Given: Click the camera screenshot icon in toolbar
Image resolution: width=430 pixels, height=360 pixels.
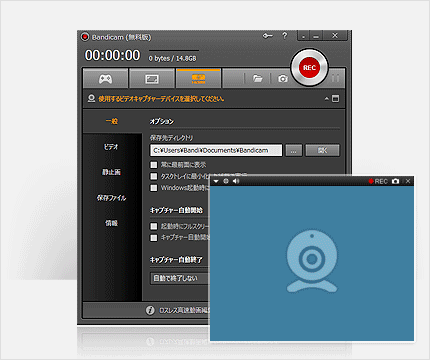Looking at the screenshot, I should tap(283, 79).
